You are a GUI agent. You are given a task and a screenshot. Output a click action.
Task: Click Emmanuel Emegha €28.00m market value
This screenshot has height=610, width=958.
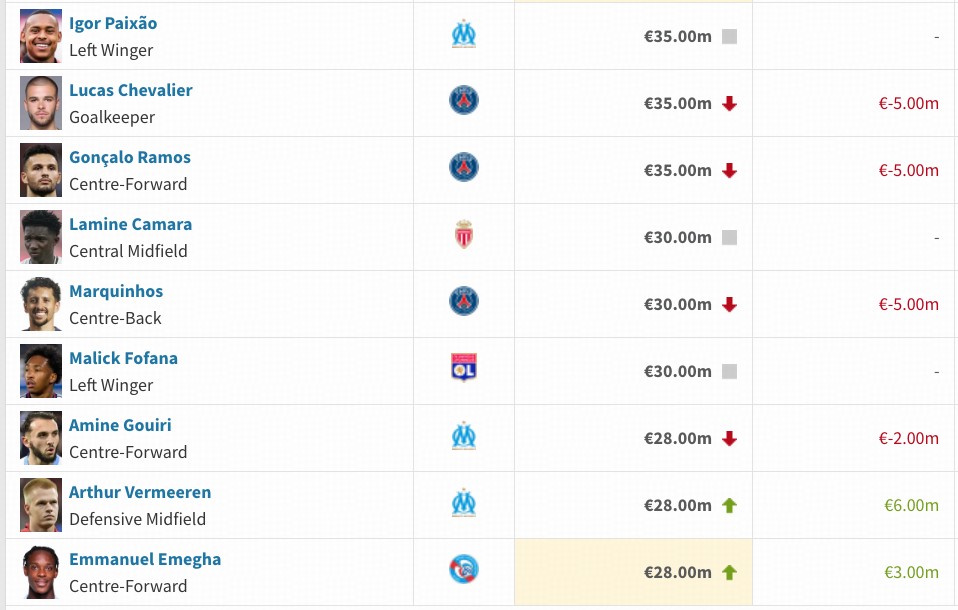pyautogui.click(x=677, y=573)
